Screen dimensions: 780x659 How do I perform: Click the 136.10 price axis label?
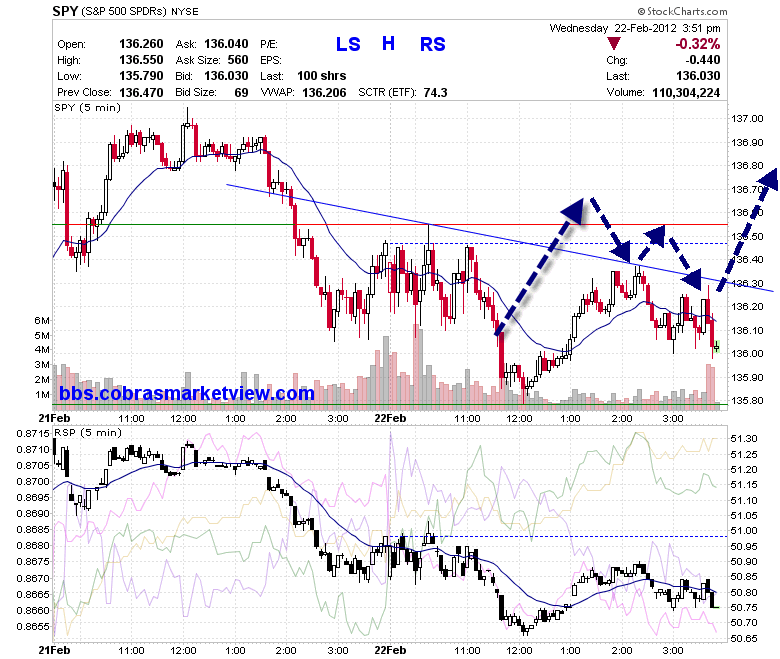[x=747, y=330]
